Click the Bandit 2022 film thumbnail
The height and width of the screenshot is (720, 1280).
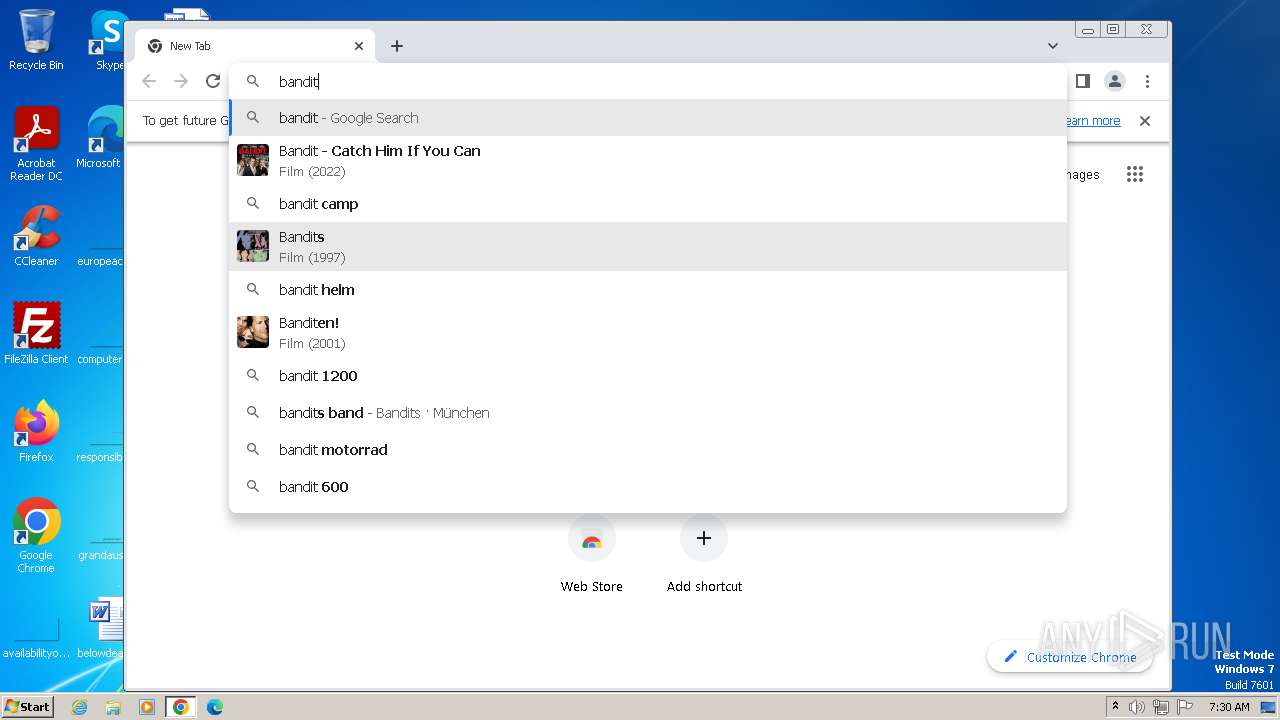(253, 160)
